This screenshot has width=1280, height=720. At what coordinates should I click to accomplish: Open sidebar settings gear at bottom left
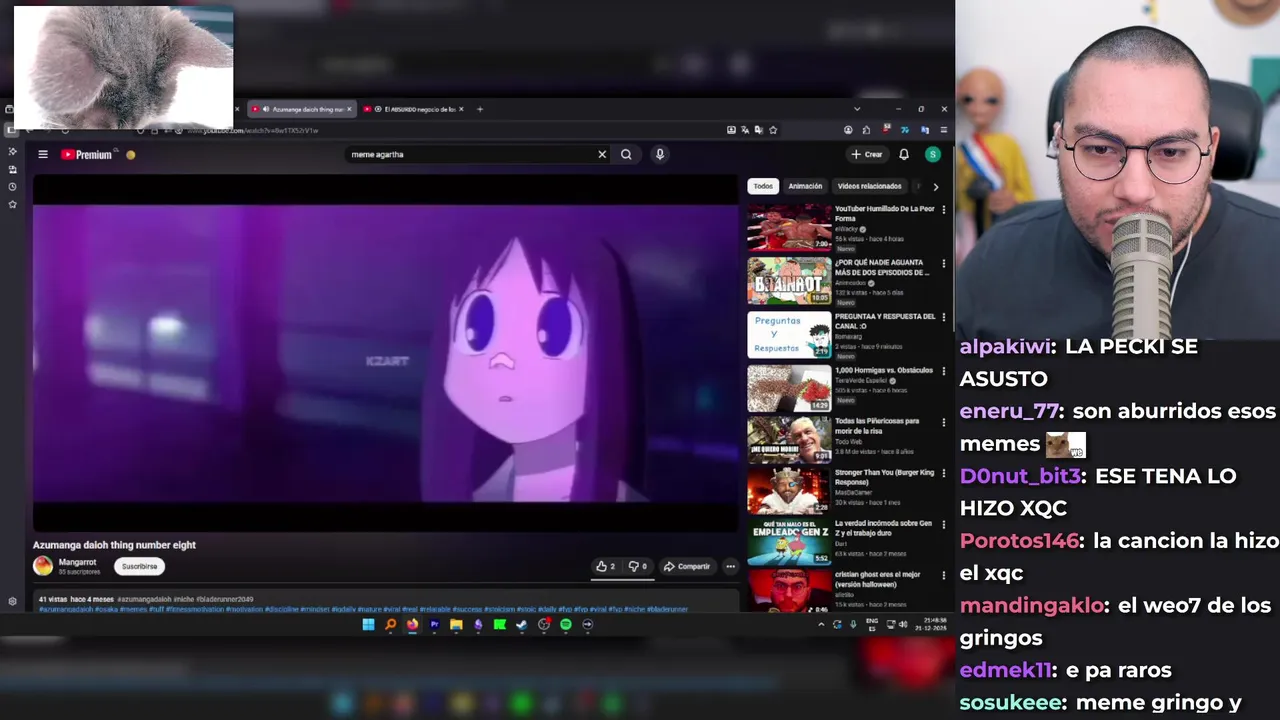coord(12,602)
